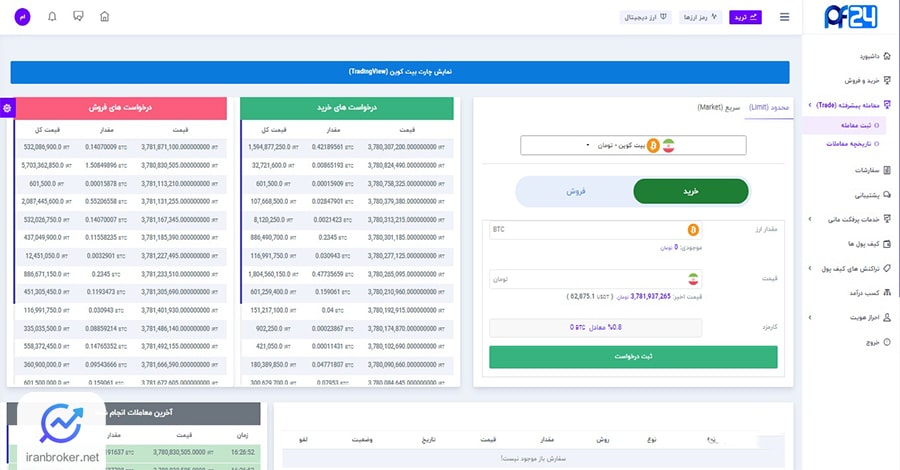900x470 pixels.
Task: Select the فروش (sell) toggle option
Action: coord(575,192)
